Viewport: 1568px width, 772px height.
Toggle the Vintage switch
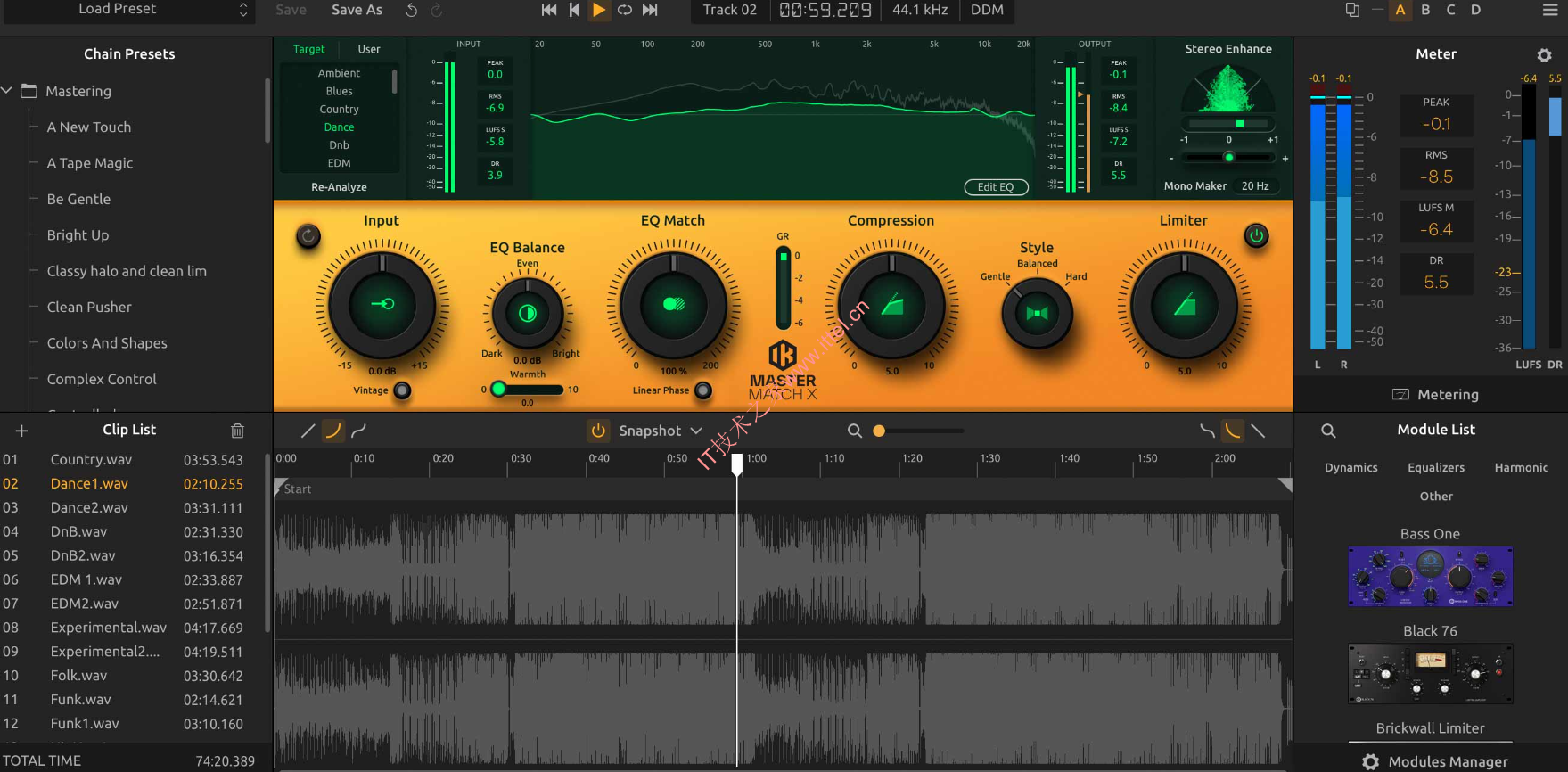[403, 390]
